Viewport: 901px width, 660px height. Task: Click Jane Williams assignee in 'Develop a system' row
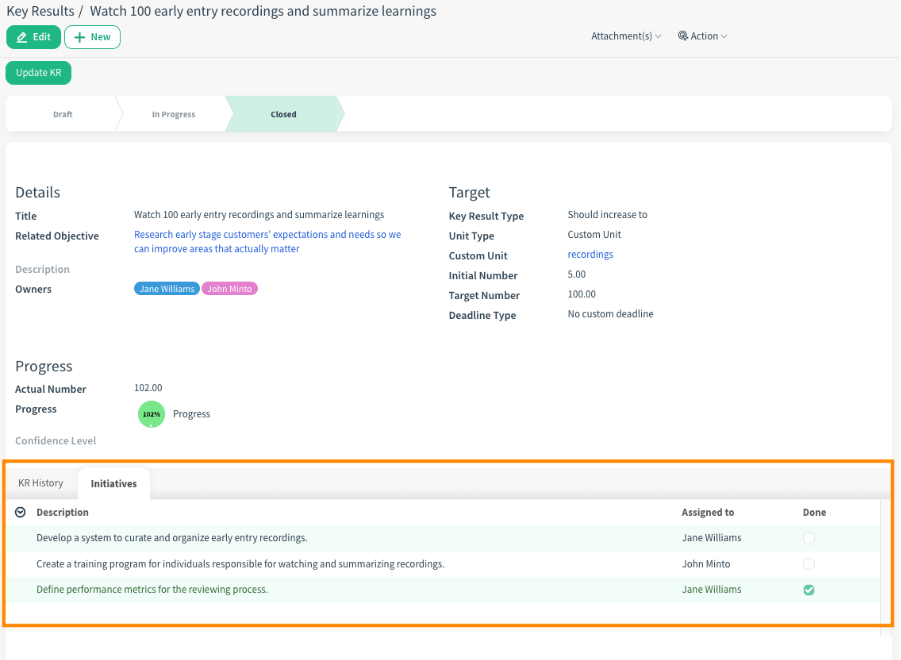(711, 538)
